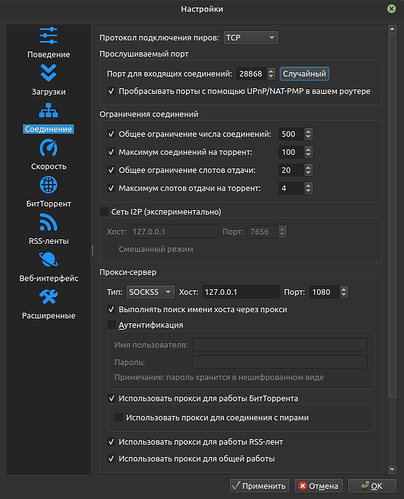Open the peer protocol TCP dropdown
The image size is (404, 499).
(x=251, y=38)
